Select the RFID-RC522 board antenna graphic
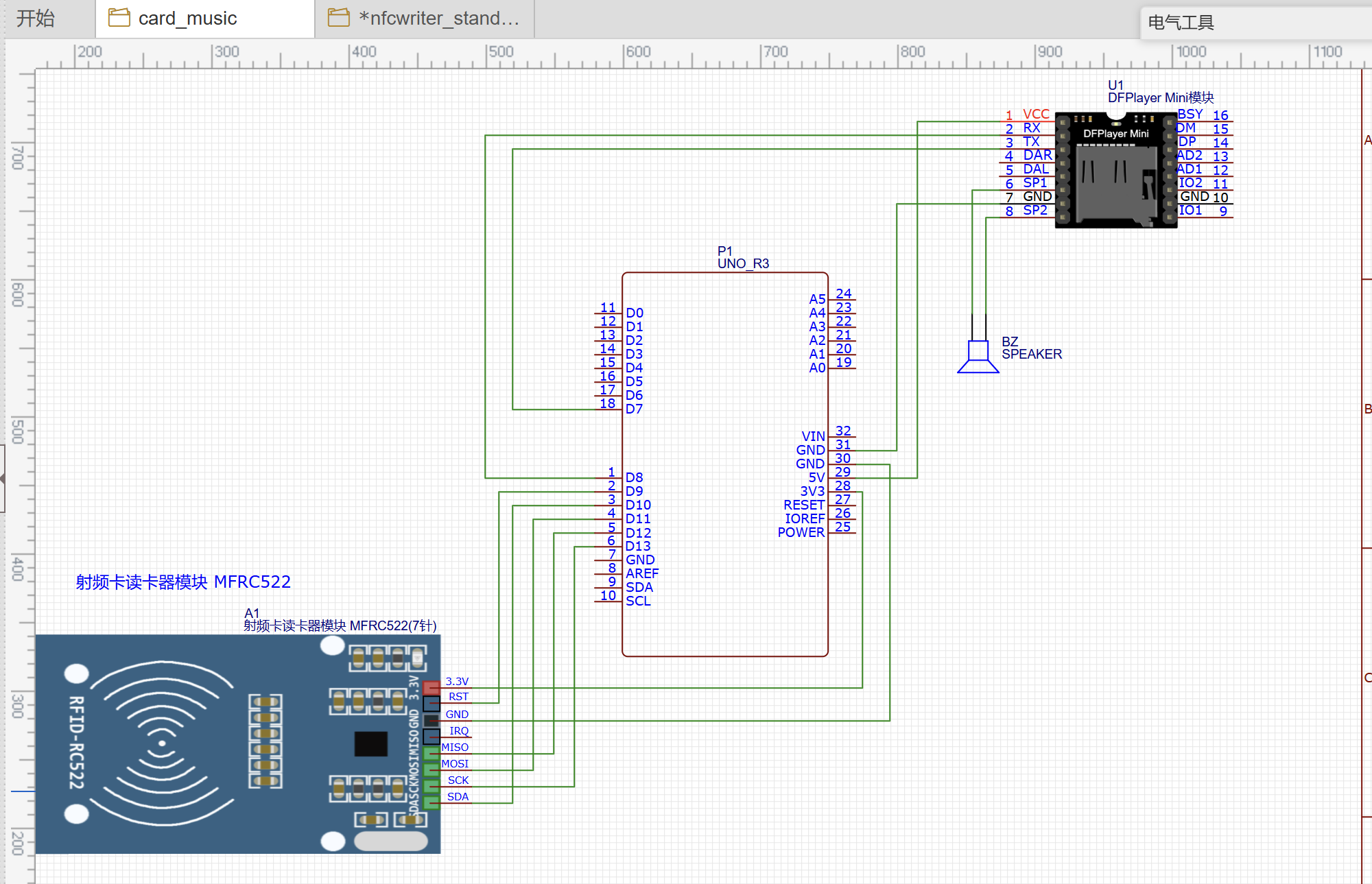 point(162,743)
